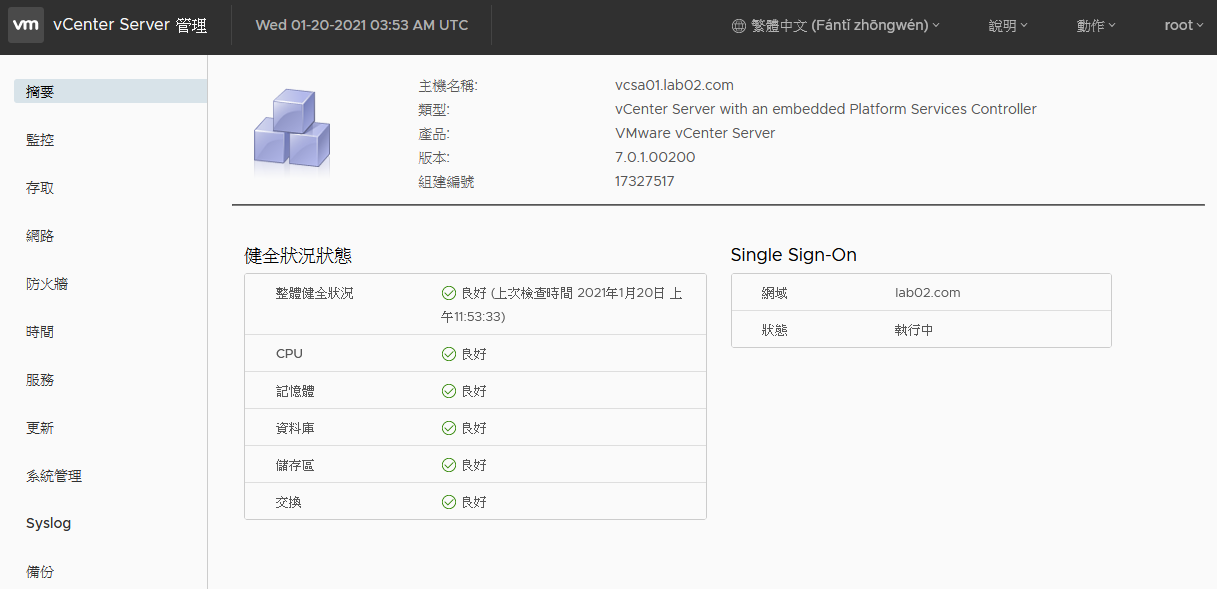Image resolution: width=1217 pixels, height=589 pixels.
Task: Go to 服務 in the sidebar
Action: coord(40,380)
